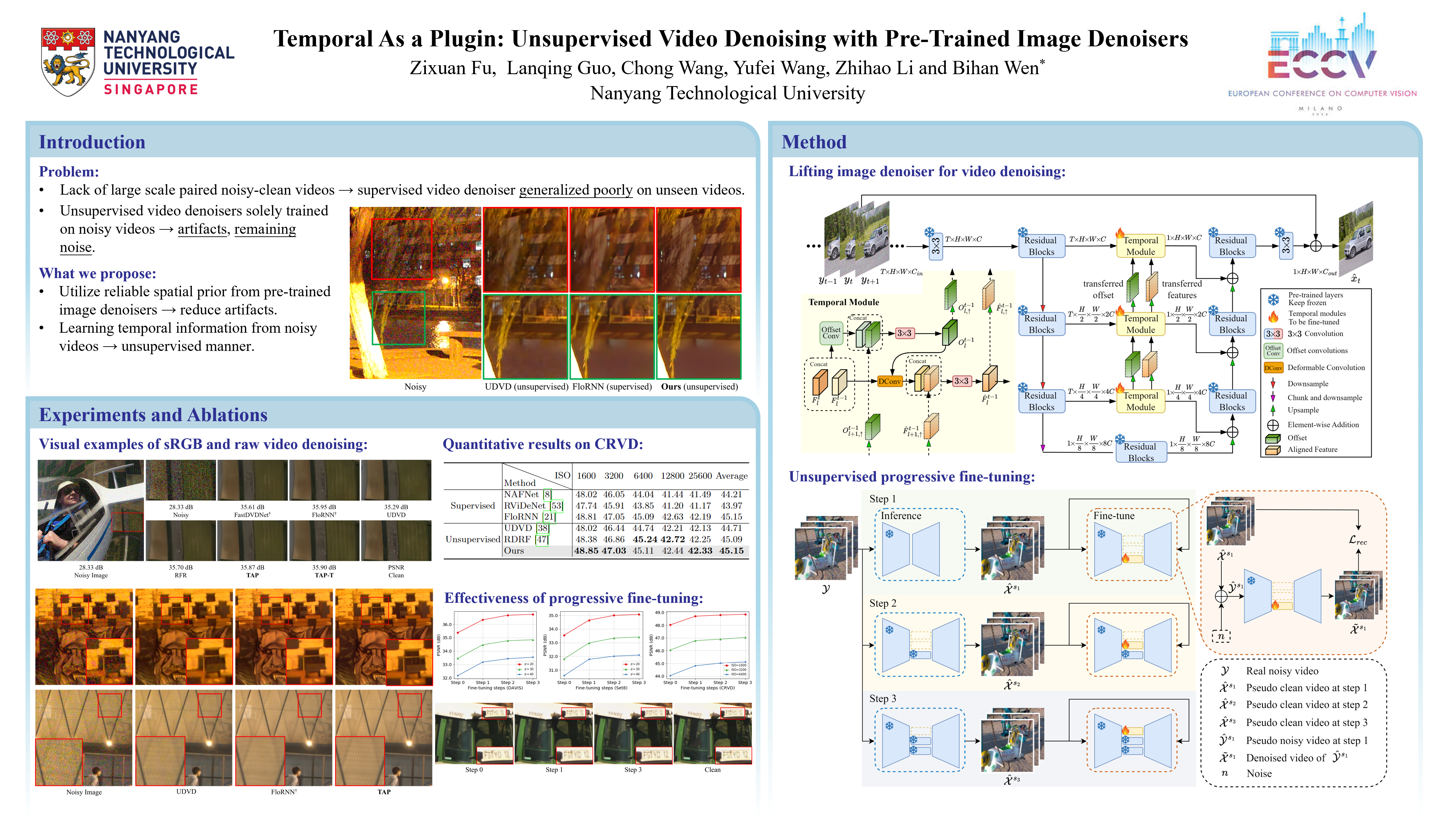Click 'Unsupervised progressive fine-tuning:' subheading

912,477
